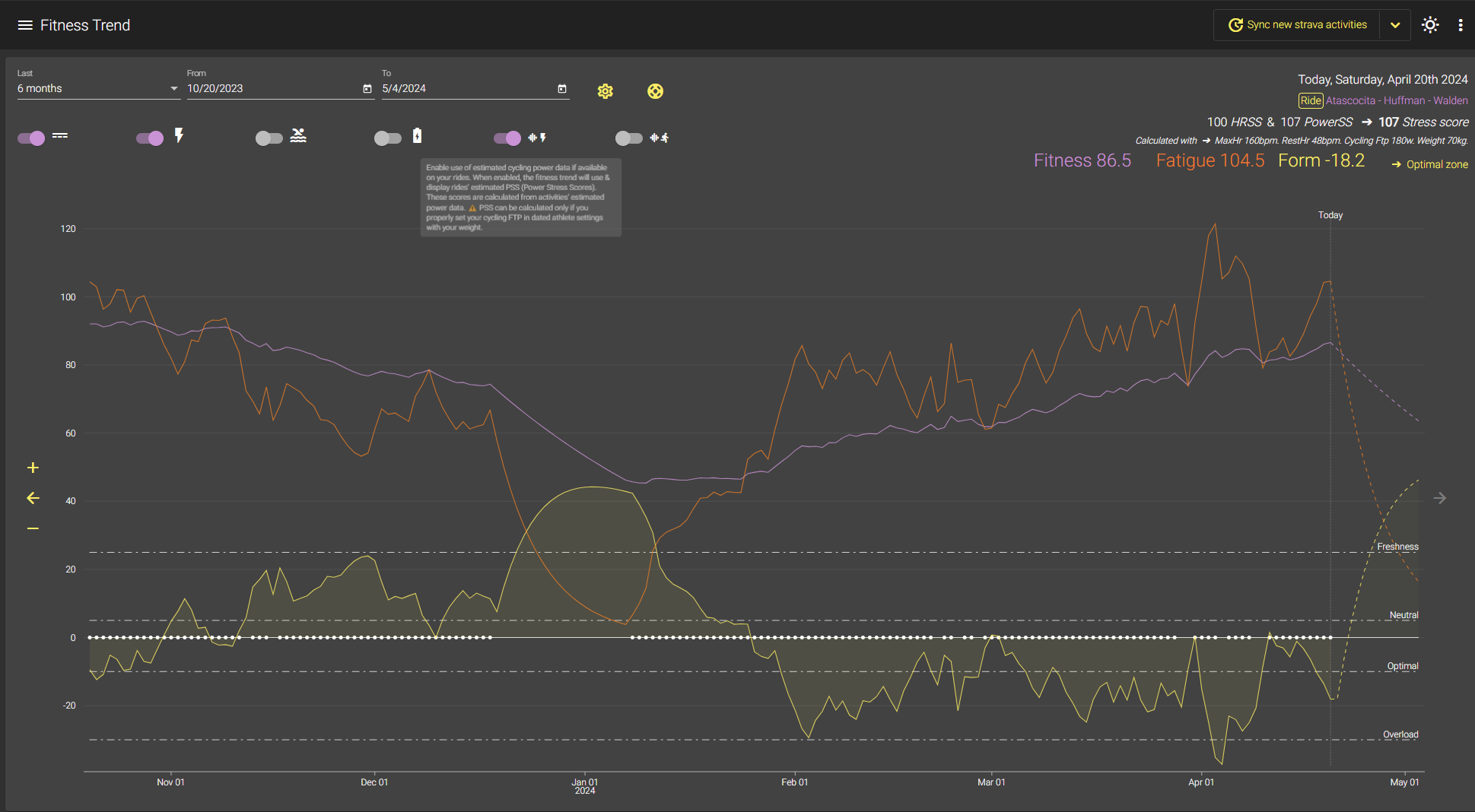Disable the cycling power meter toggle
This screenshot has width=1475, height=812.
click(150, 138)
